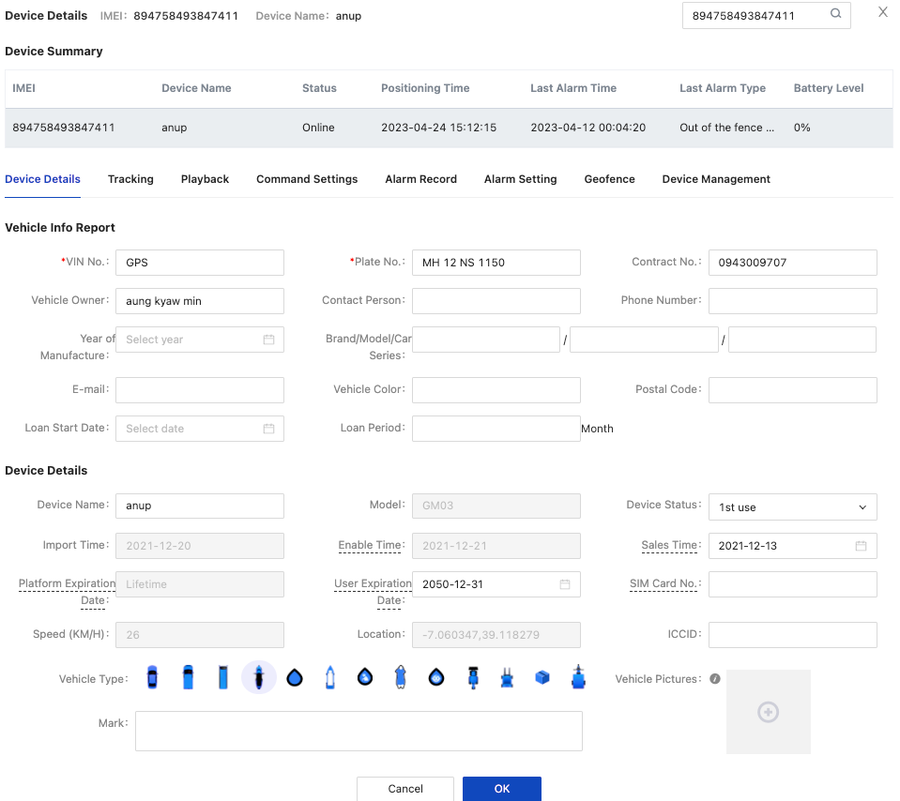This screenshot has width=900, height=801.
Task: Open the Alarm Record tab
Action: pos(420,179)
